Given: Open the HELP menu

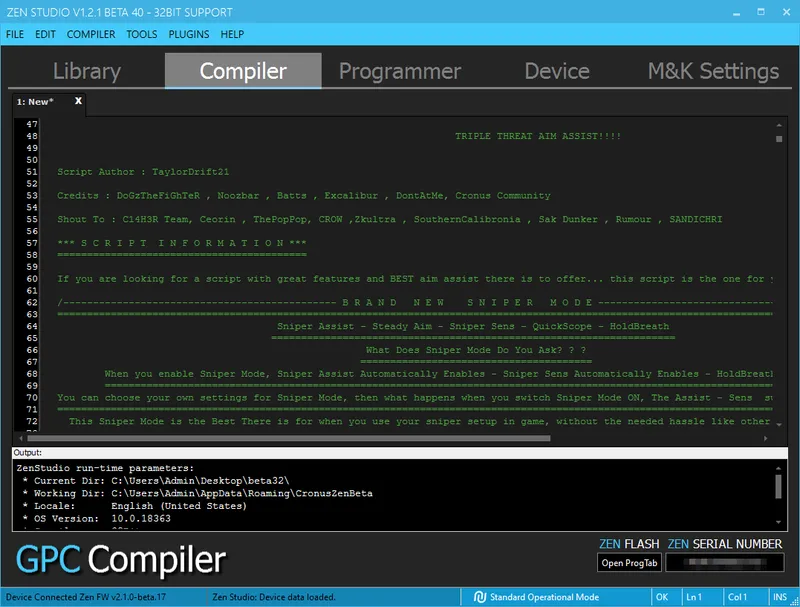Looking at the screenshot, I should tap(232, 34).
